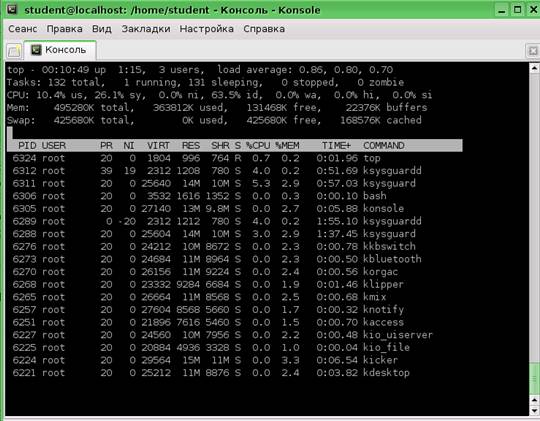Viewport: 540px width, 421px height.
Task: Click the kdesktop process name
Action: 386,373
